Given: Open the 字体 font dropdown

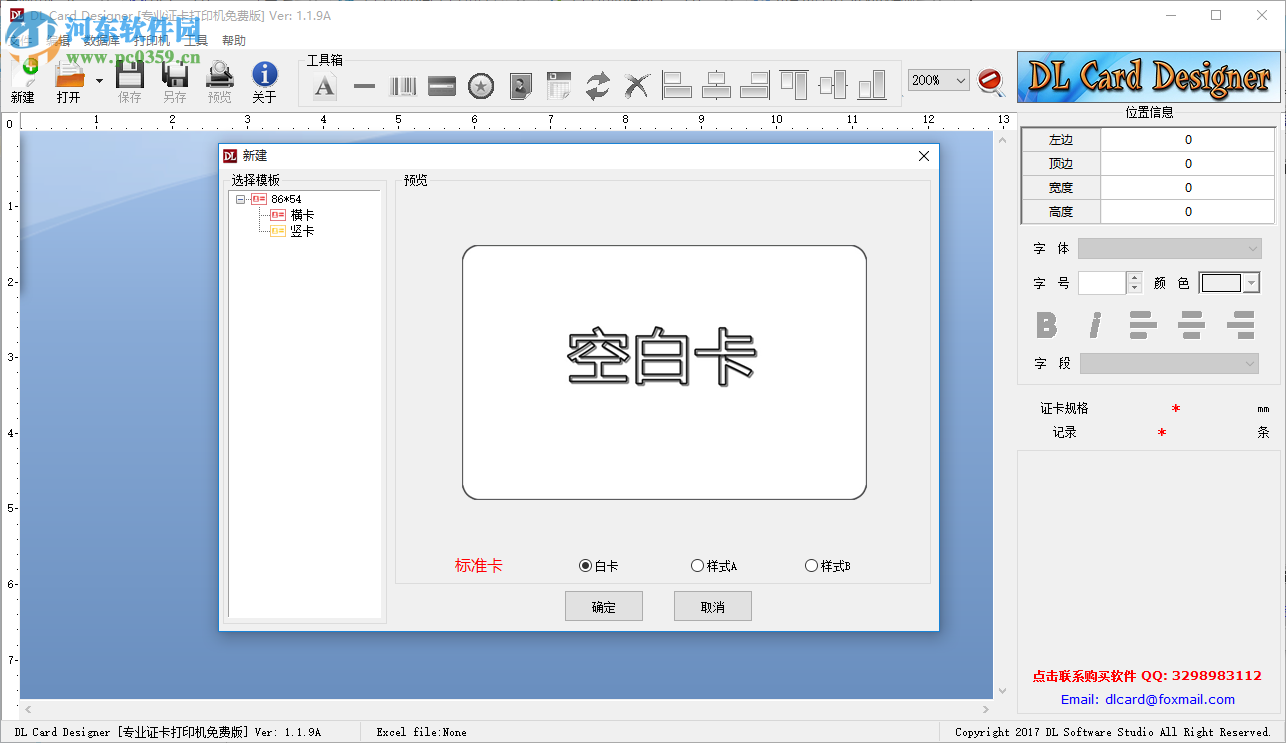Looking at the screenshot, I should pos(1253,248).
